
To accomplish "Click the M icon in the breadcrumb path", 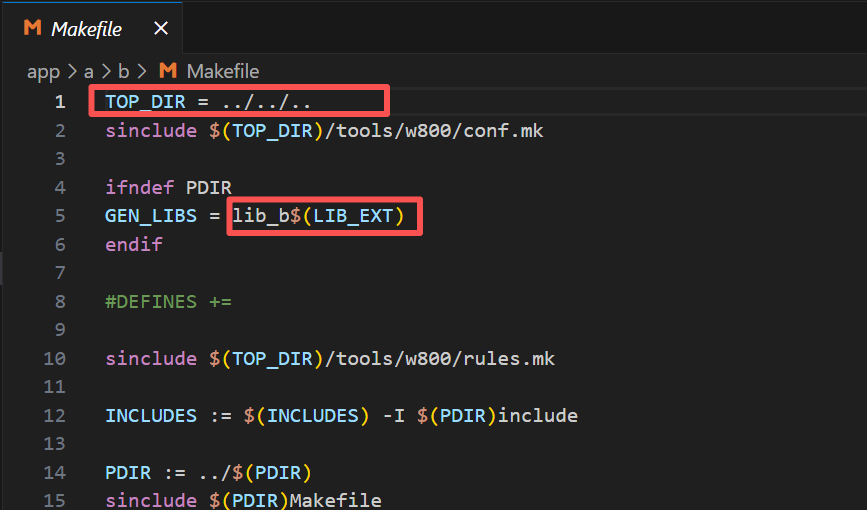I will tap(168, 71).
